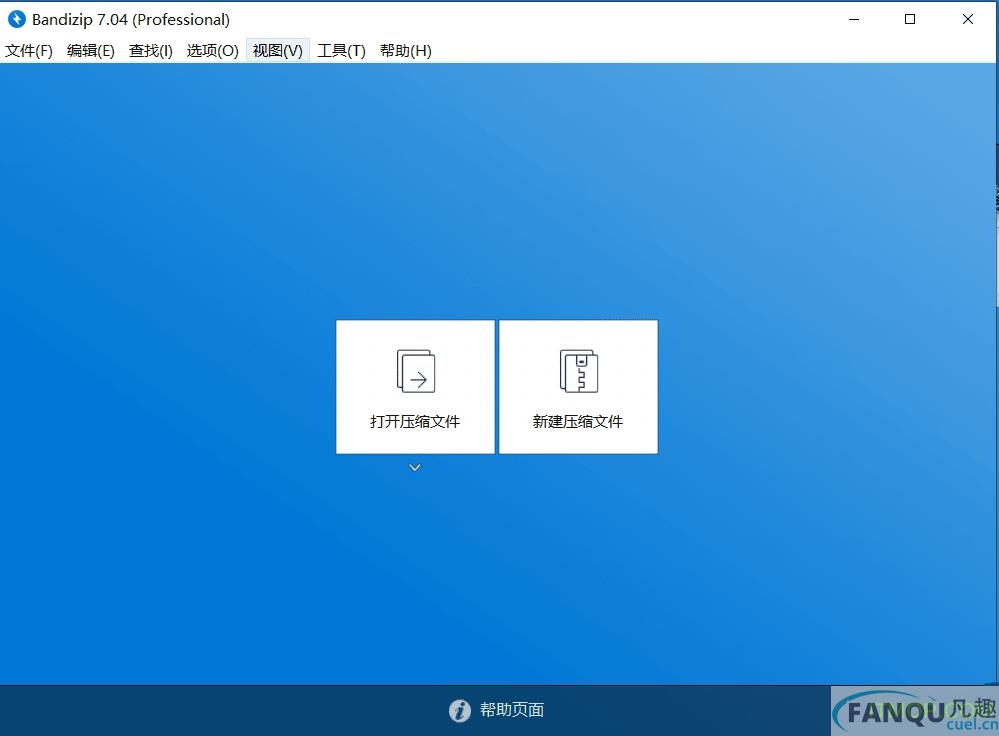
Task: Click the zipper new archive icon
Action: click(x=578, y=371)
